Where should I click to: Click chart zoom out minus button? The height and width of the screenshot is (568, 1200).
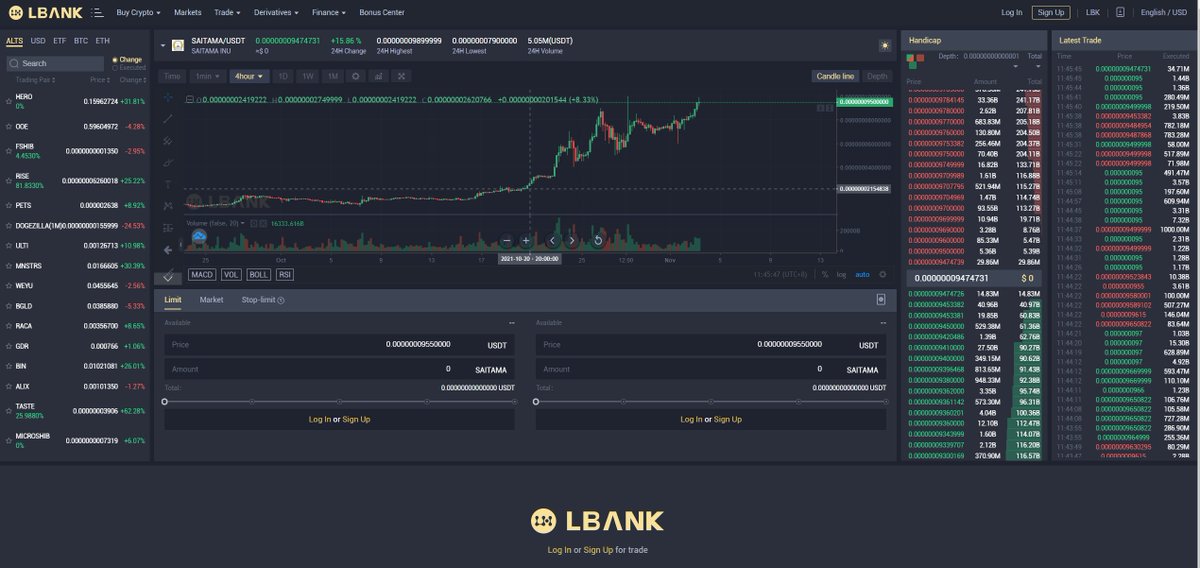coord(508,240)
